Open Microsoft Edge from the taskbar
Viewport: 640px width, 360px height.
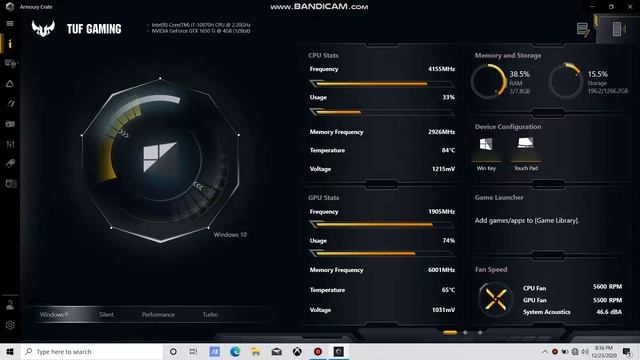235,351
